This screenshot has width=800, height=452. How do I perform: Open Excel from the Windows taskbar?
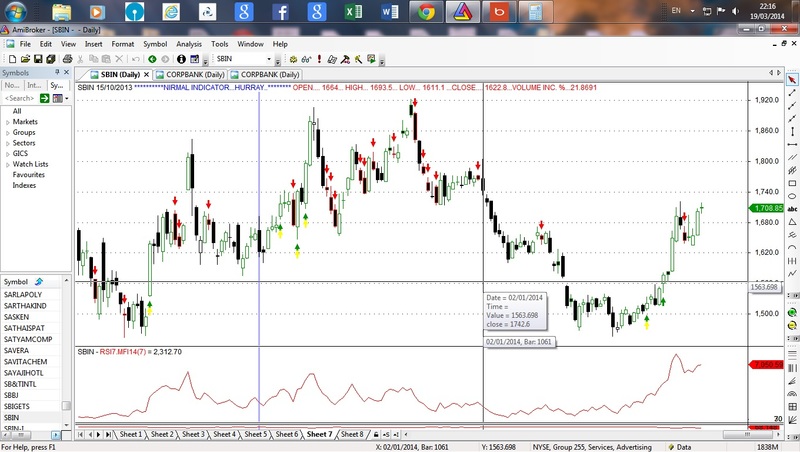353,12
